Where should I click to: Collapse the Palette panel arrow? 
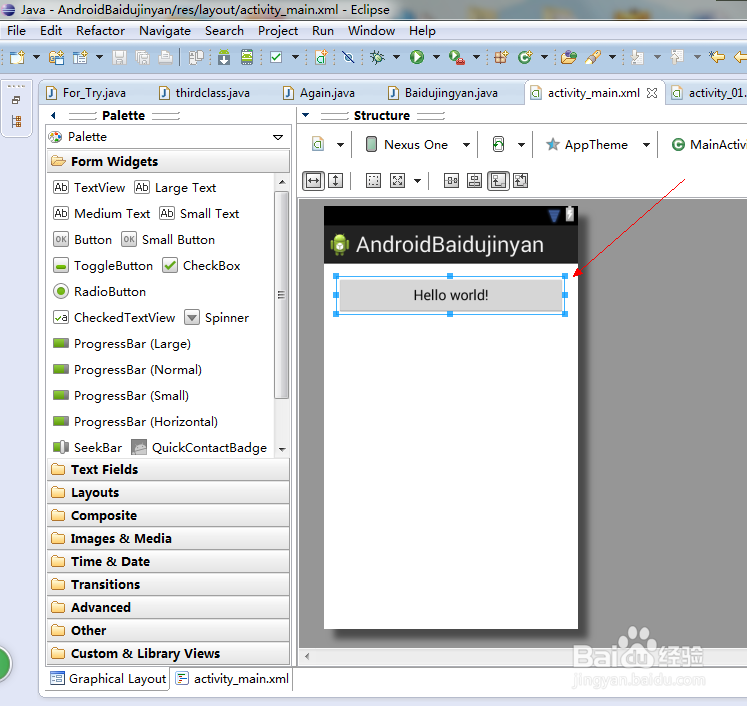pyautogui.click(x=53, y=115)
